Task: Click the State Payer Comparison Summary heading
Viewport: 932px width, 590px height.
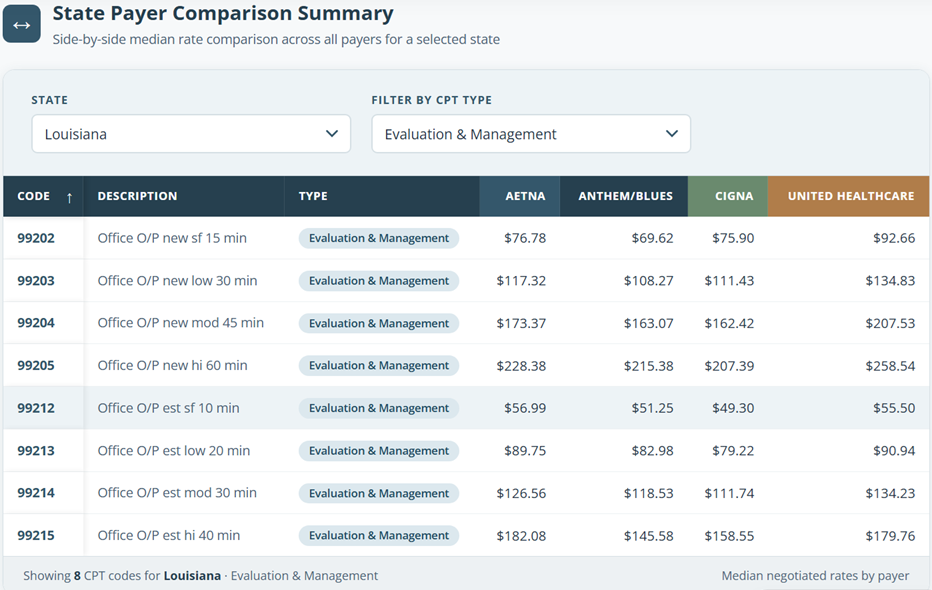Action: click(x=223, y=13)
